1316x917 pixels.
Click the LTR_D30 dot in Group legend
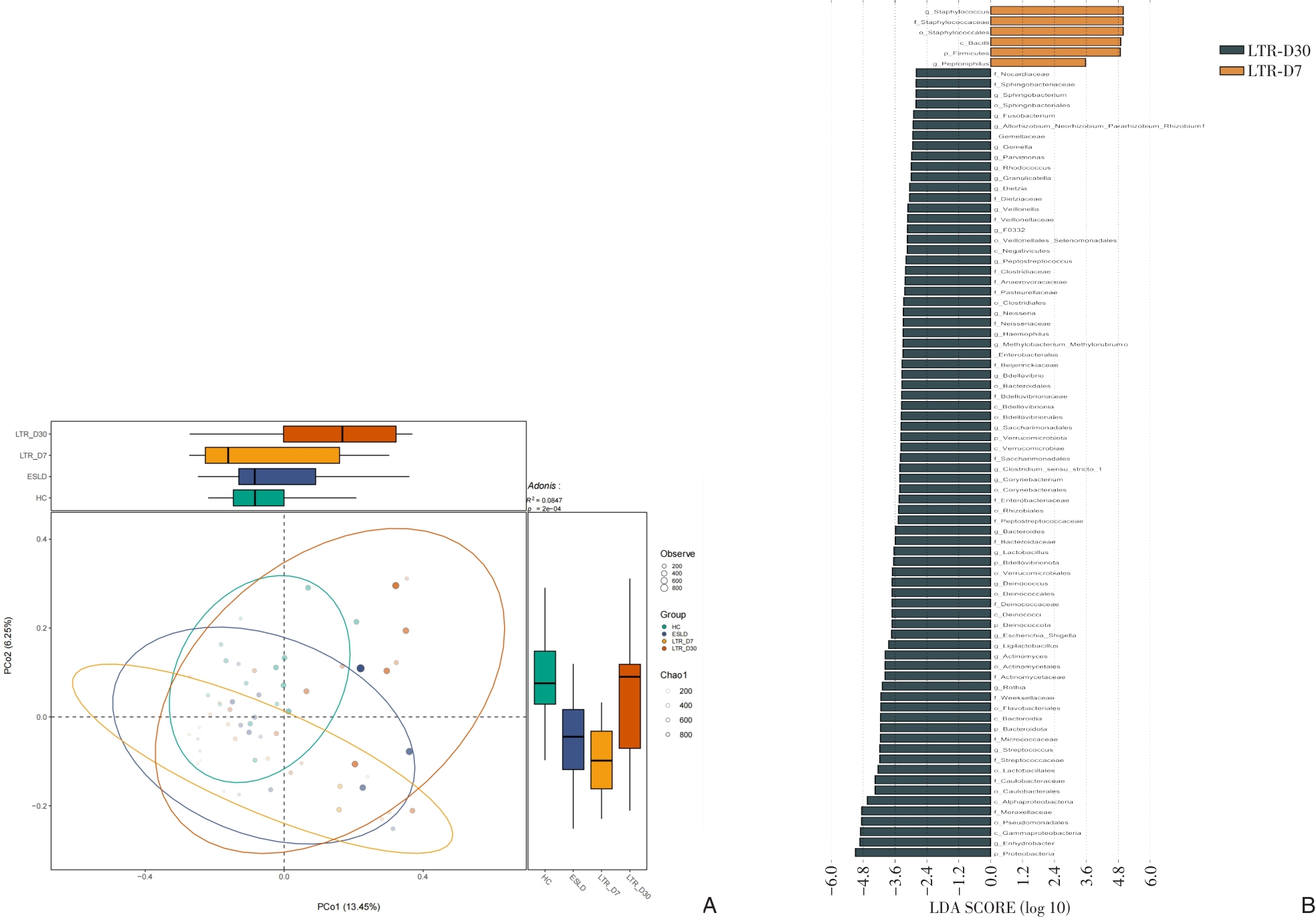[x=664, y=648]
